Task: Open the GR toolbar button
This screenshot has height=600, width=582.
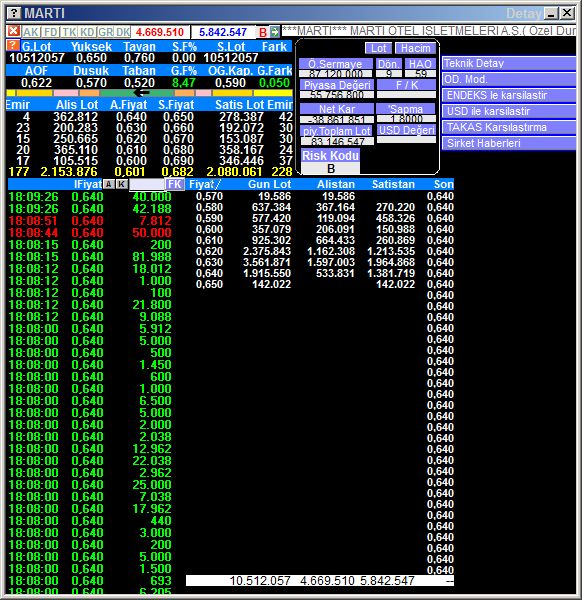Action: point(105,32)
